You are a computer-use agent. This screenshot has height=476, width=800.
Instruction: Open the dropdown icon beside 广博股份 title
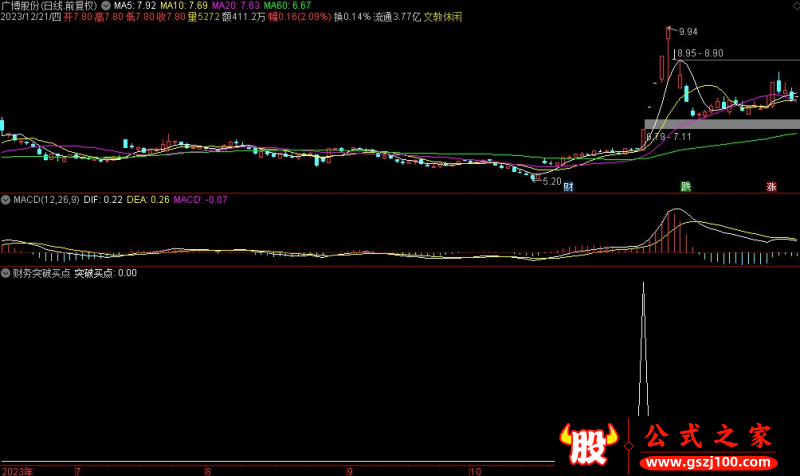pos(106,6)
